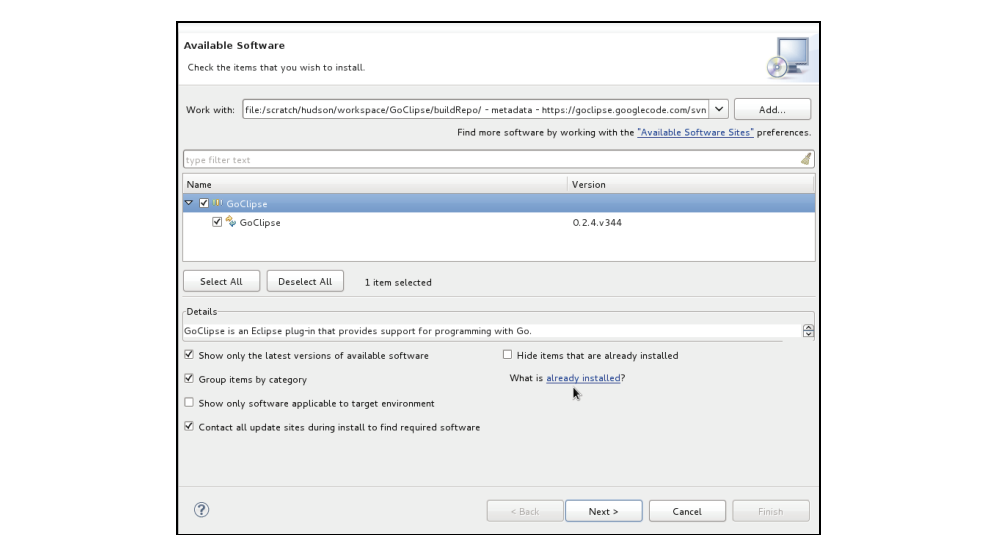This screenshot has height=535, width=983.
Task: Open the Available Software Sites link
Action: [695, 132]
